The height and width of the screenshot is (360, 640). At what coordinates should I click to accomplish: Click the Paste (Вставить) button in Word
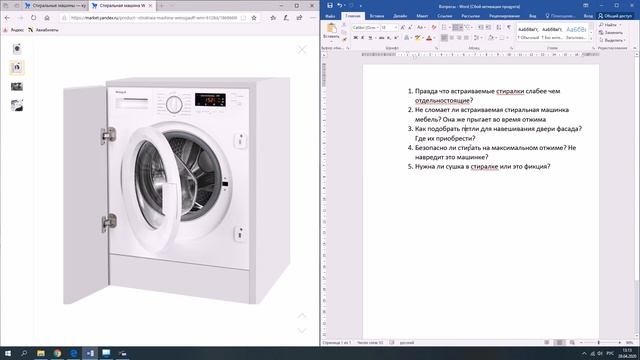click(x=331, y=32)
